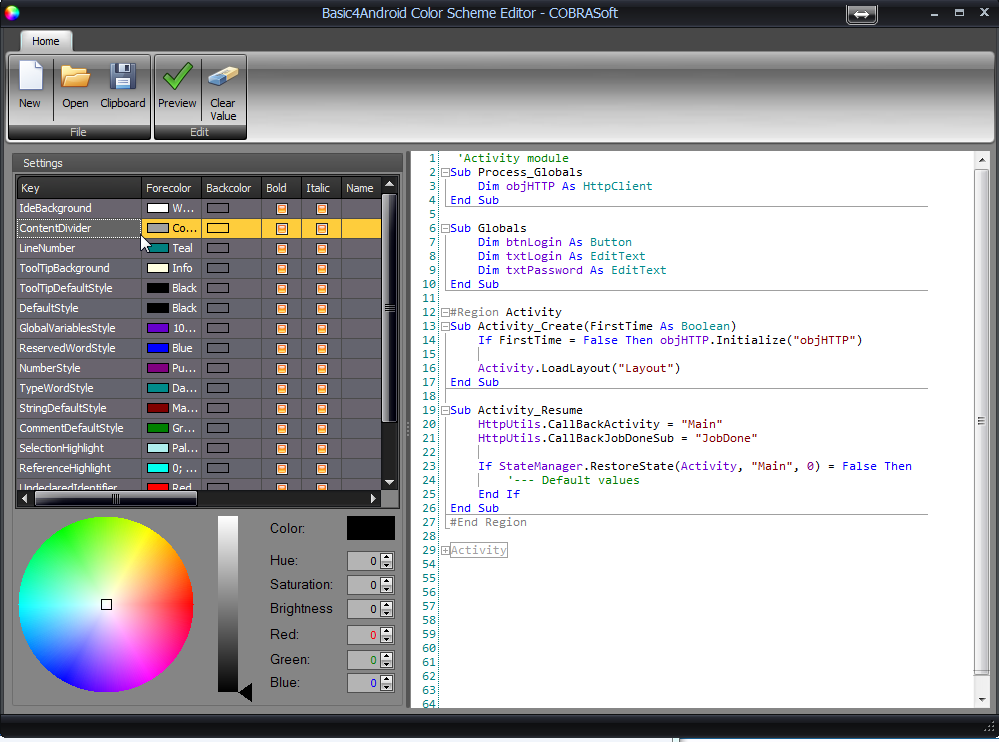Viewport: 999px width, 742px height.
Task: Toggle Italic checkbox for LineNumber row
Action: (322, 248)
